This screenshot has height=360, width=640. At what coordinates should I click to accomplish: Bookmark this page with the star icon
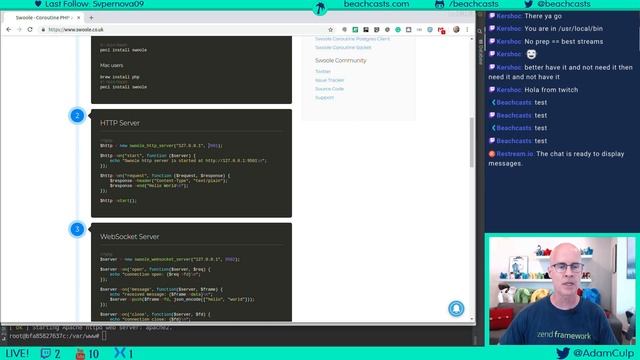331,29
